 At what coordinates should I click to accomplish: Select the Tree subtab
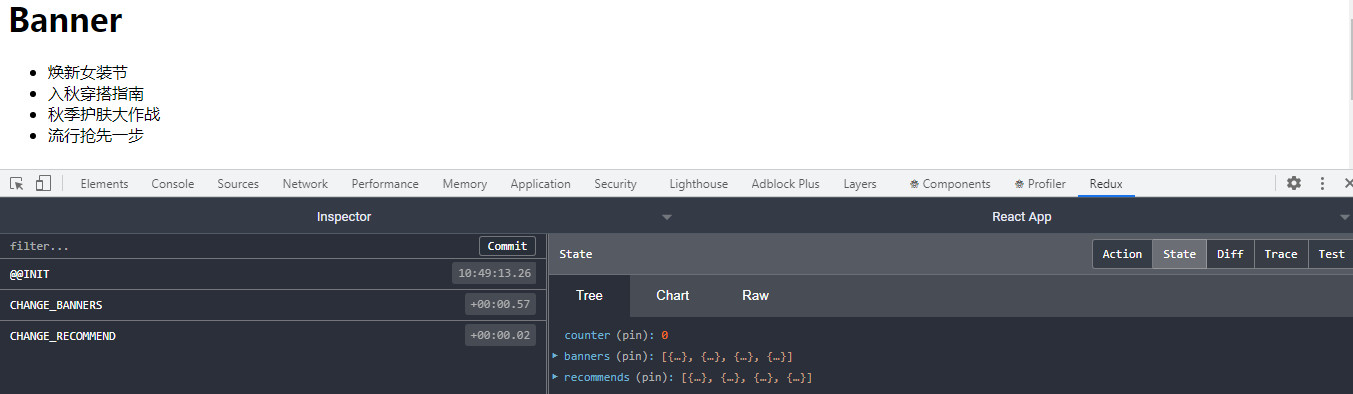coord(589,295)
